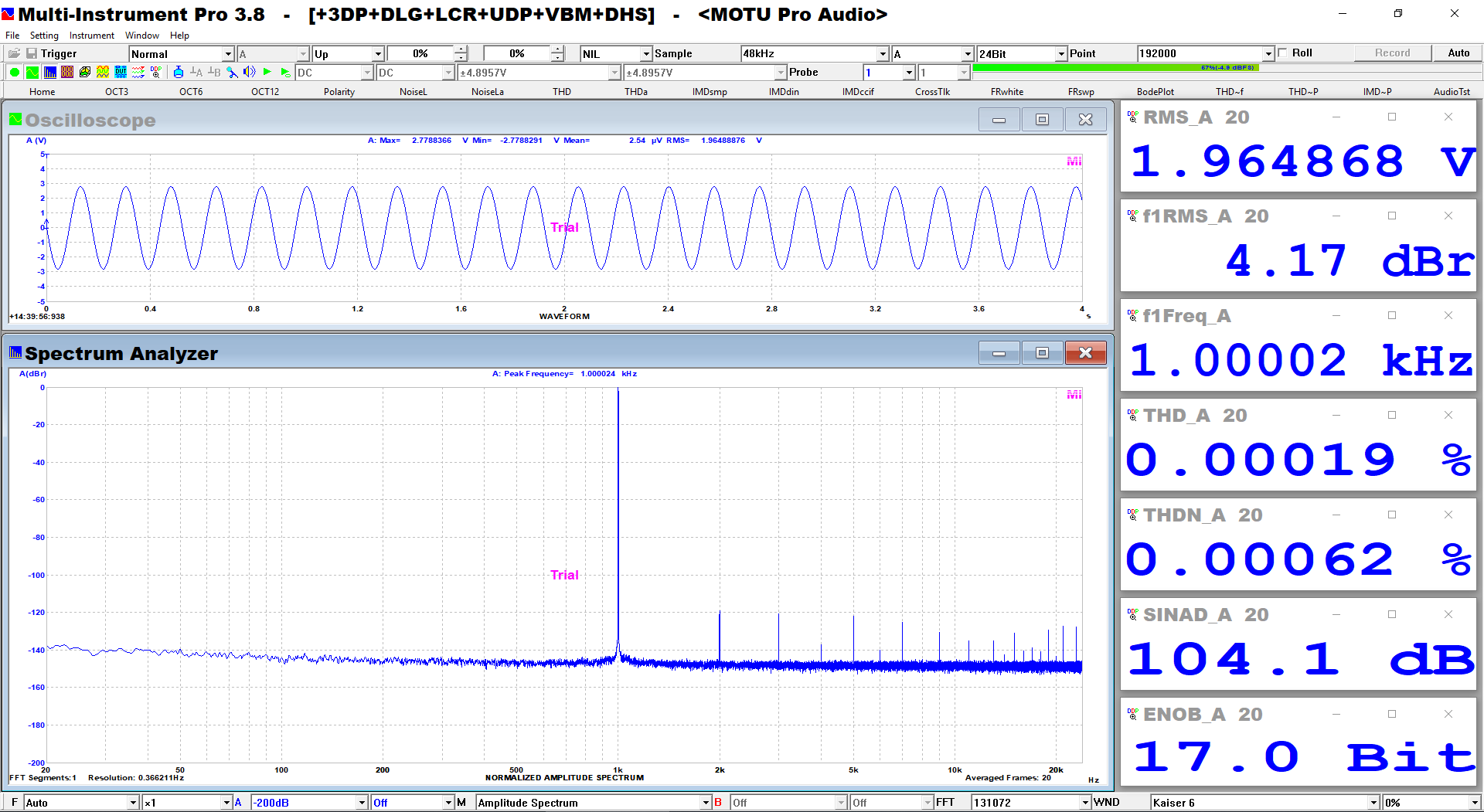The image size is (1484, 812).
Task: Click the f1Freq_A panel DDP icon
Action: (1132, 315)
